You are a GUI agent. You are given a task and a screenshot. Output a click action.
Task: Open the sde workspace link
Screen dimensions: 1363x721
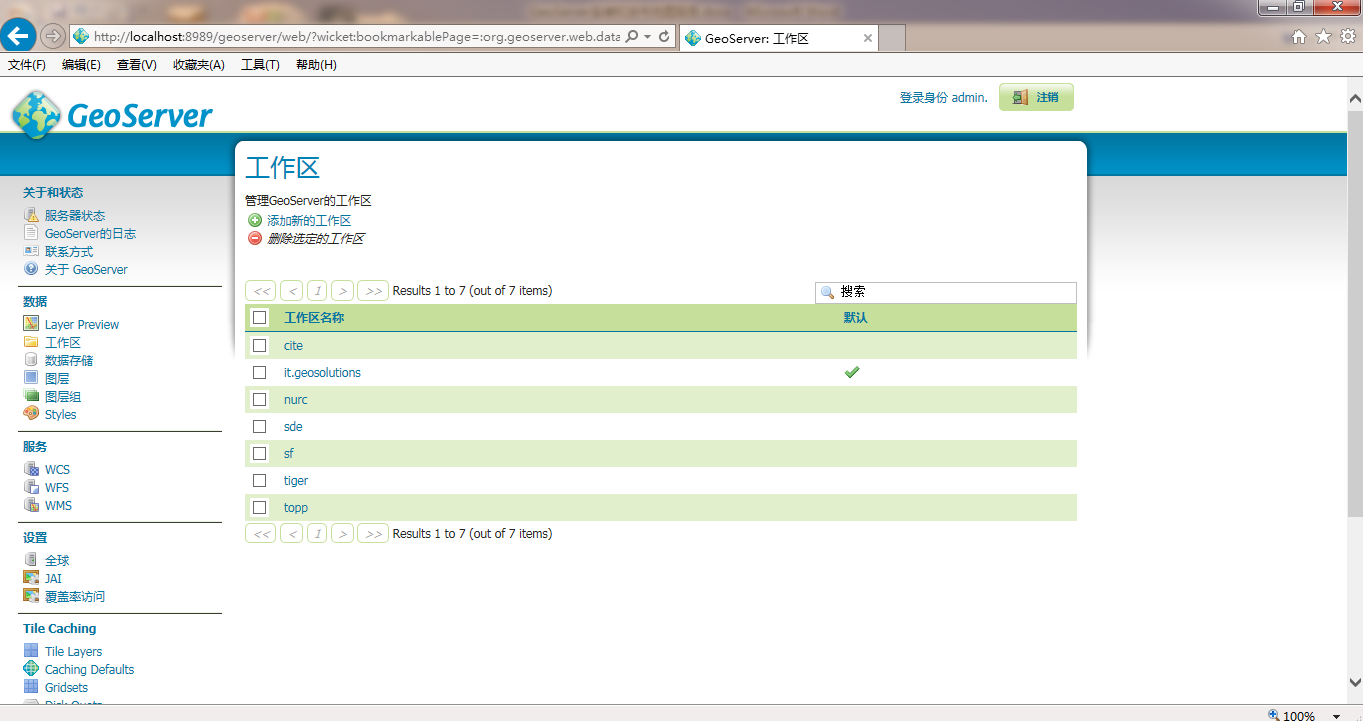[293, 426]
